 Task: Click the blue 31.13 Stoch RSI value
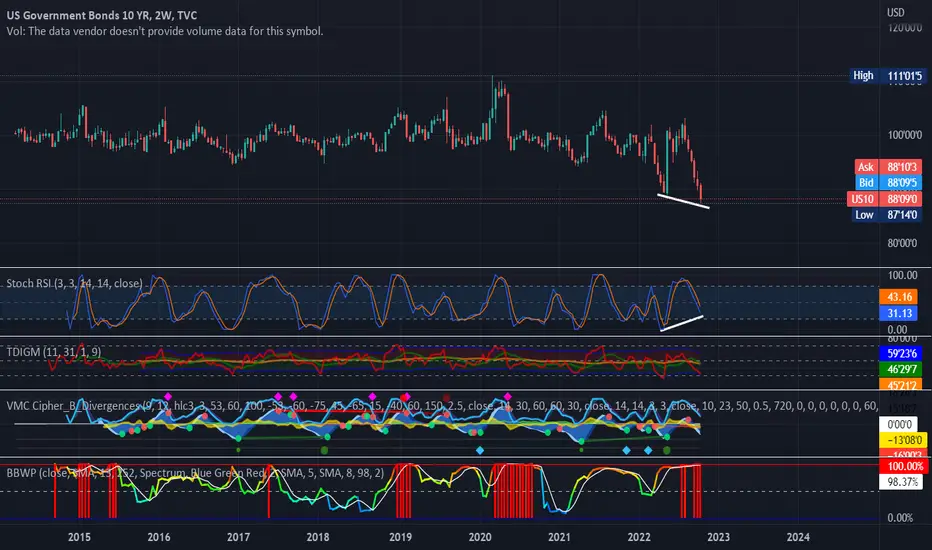[x=899, y=313]
